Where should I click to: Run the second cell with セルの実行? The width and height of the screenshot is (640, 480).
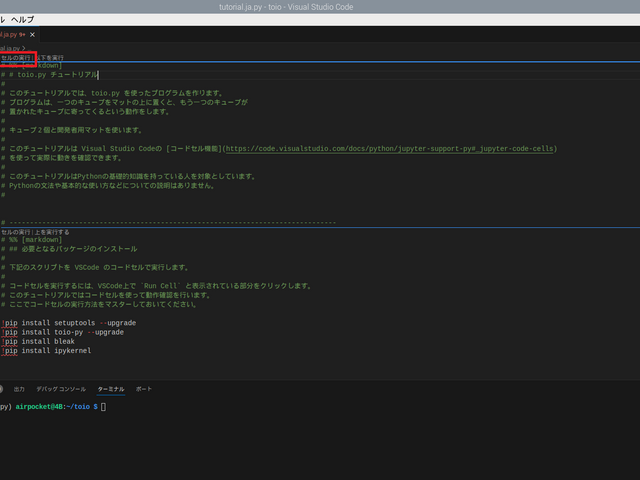(x=16, y=232)
